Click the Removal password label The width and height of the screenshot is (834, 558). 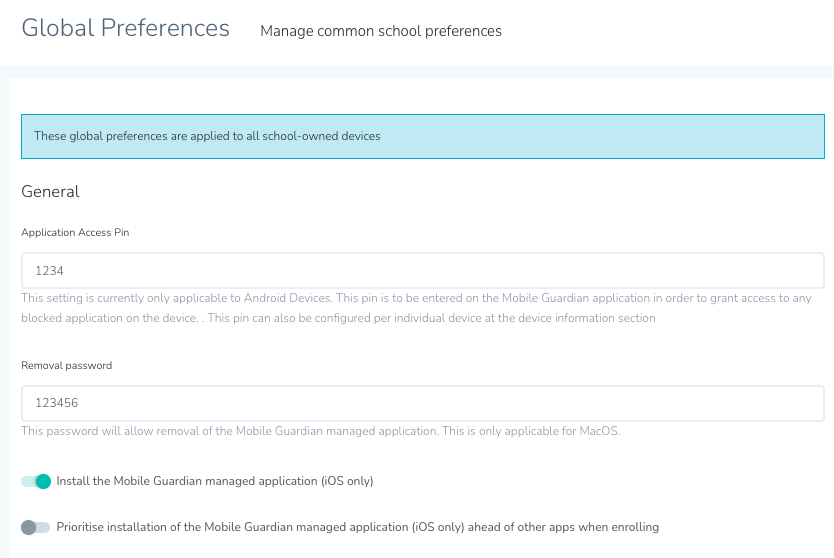pyautogui.click(x=66, y=365)
